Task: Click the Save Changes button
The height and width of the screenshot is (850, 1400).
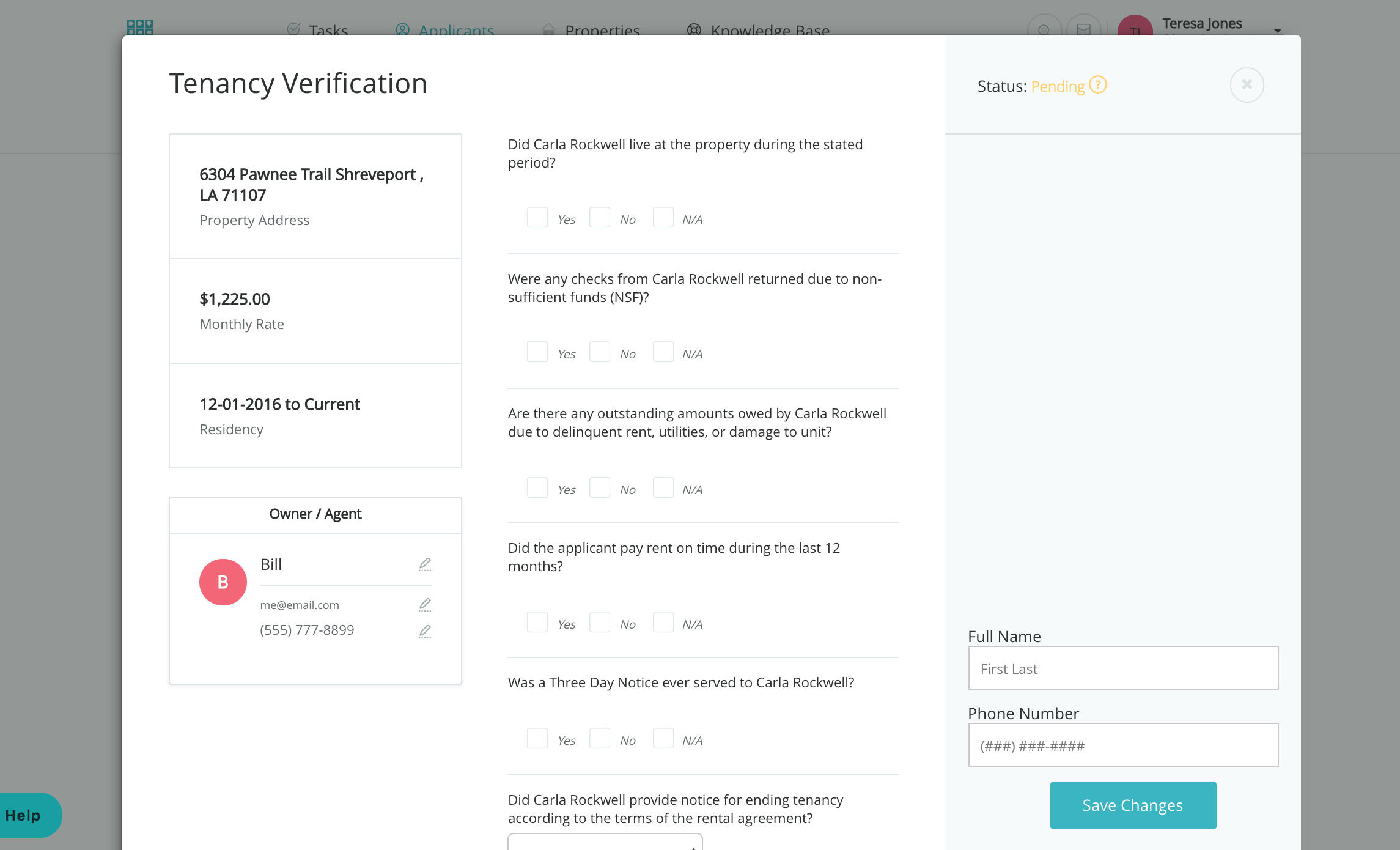Action: pyautogui.click(x=1133, y=805)
